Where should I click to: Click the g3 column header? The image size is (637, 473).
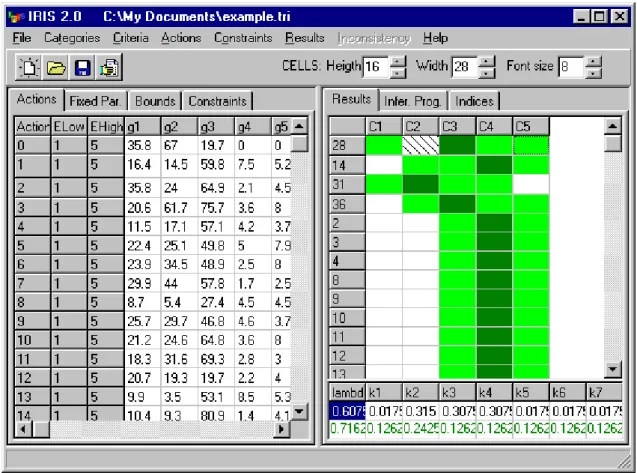(216, 127)
